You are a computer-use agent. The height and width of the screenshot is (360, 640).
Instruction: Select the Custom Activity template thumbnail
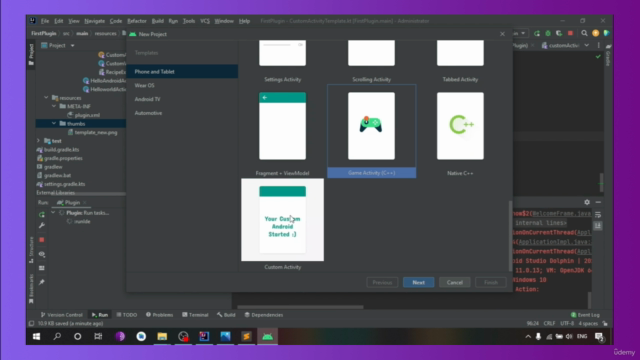click(282, 220)
